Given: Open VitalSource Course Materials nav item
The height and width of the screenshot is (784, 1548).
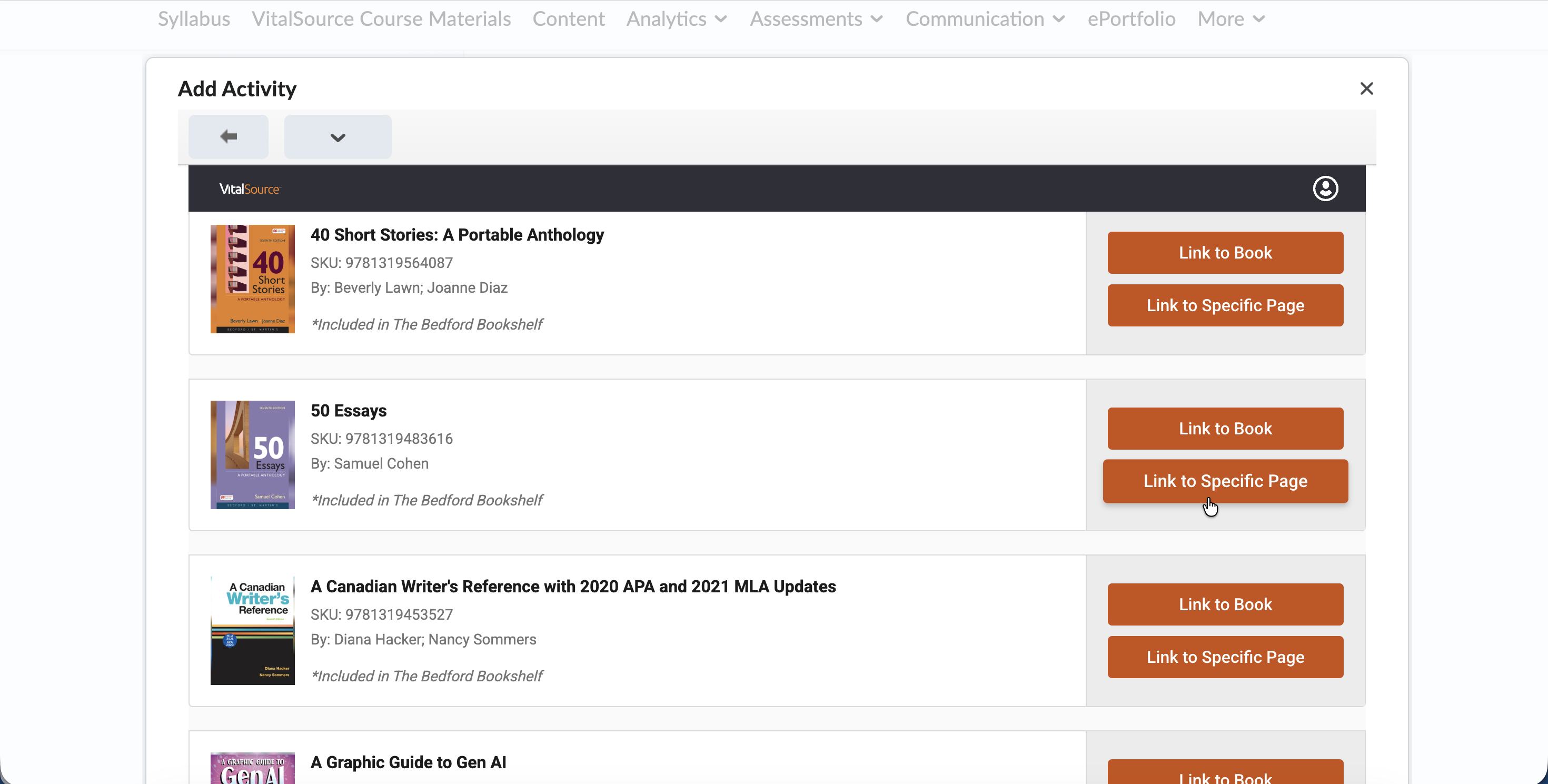Looking at the screenshot, I should (x=381, y=18).
